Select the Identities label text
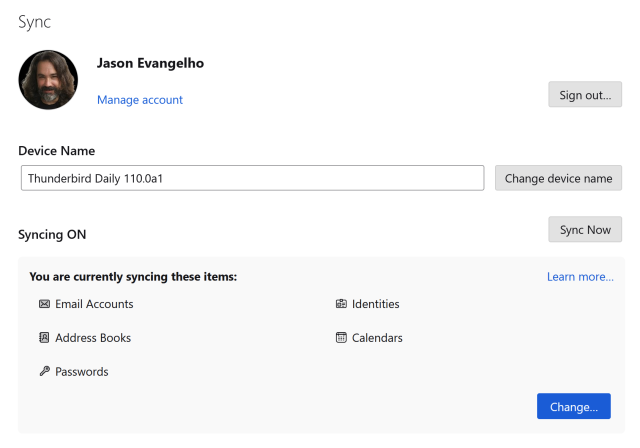The height and width of the screenshot is (448, 640). coord(376,304)
